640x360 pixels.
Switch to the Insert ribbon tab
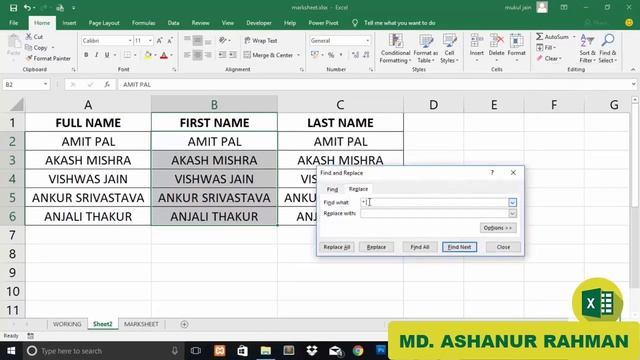[69, 23]
